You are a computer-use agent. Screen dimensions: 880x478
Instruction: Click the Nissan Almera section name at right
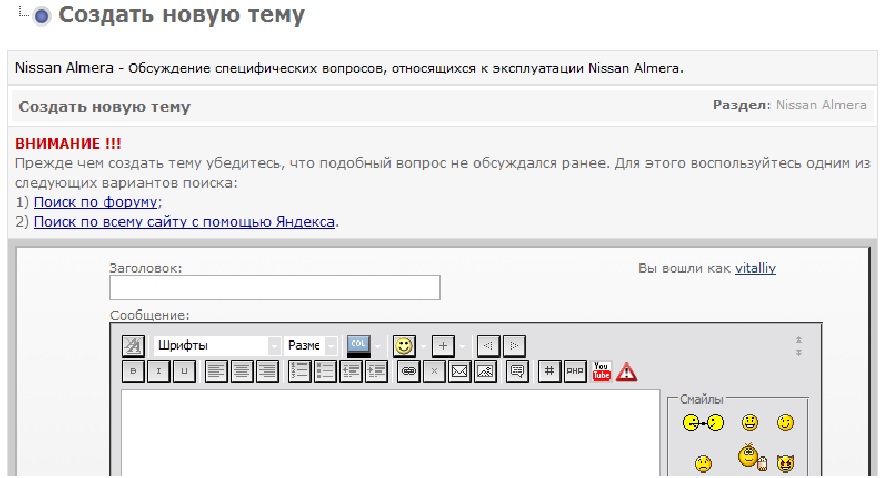coord(821,105)
